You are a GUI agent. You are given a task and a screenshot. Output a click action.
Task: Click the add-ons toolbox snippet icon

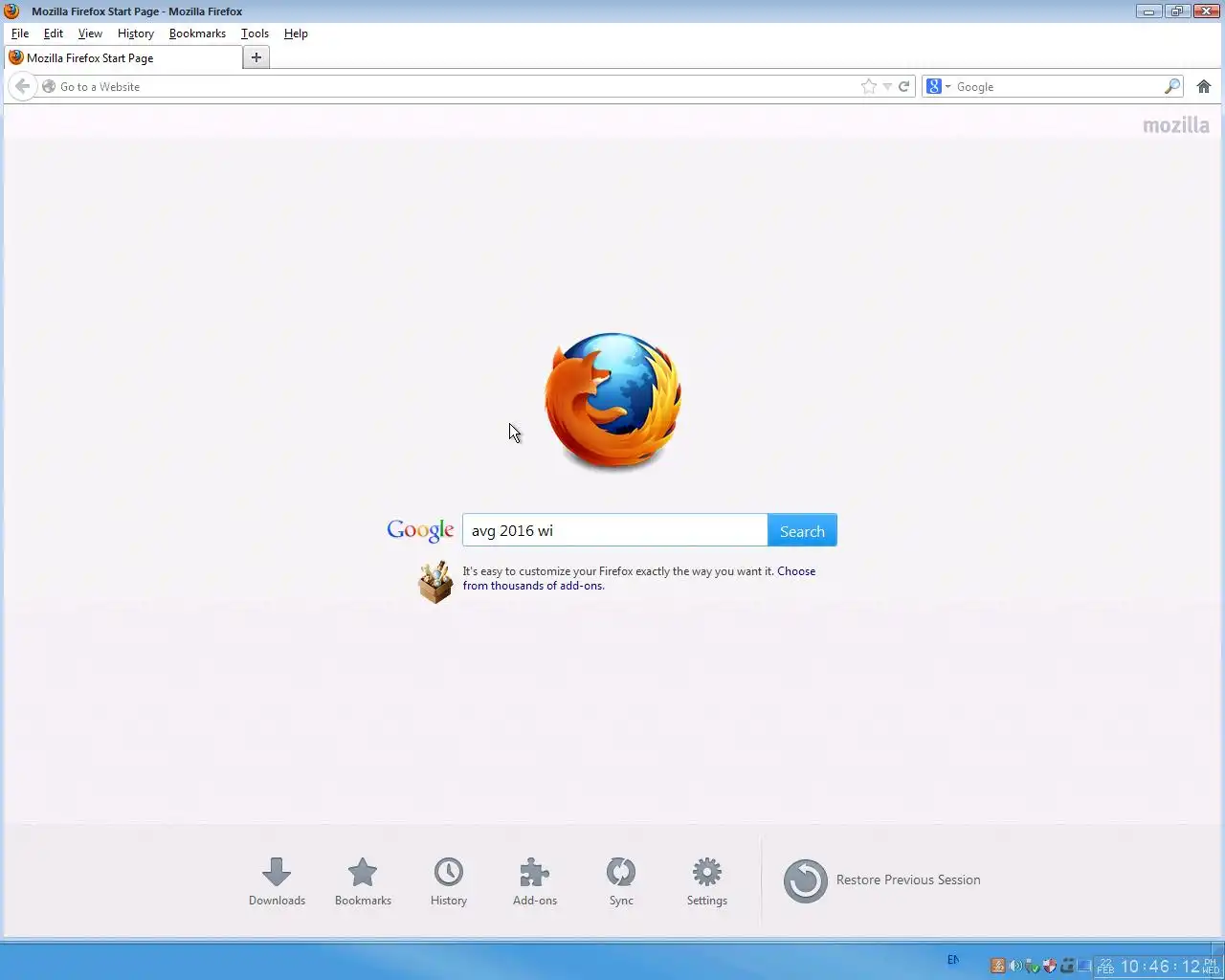click(x=435, y=582)
